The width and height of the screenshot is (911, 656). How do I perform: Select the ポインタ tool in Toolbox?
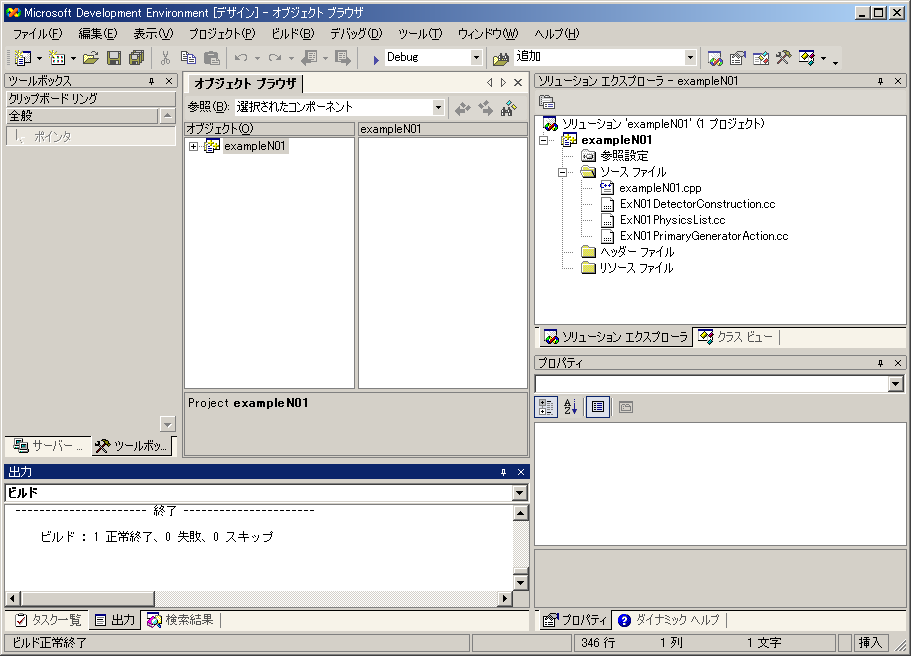click(x=91, y=137)
